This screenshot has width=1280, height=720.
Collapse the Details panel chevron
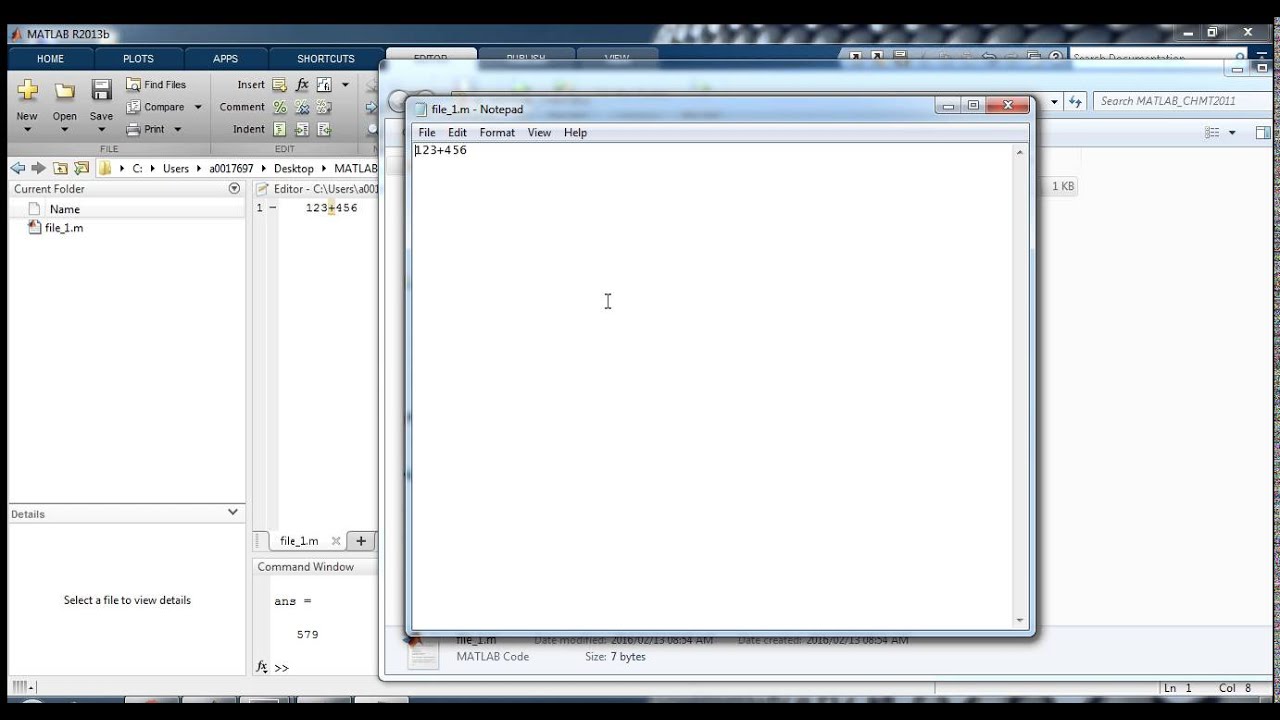pos(233,512)
